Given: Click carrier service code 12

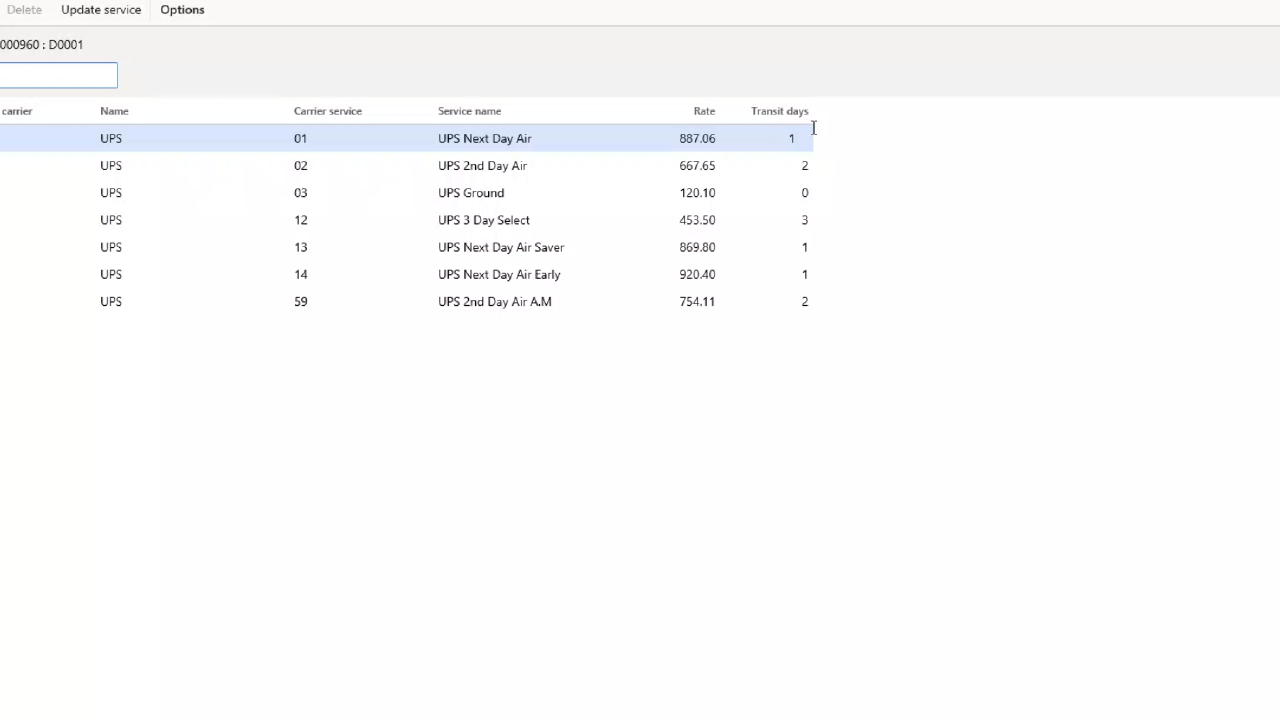Looking at the screenshot, I should tap(300, 220).
